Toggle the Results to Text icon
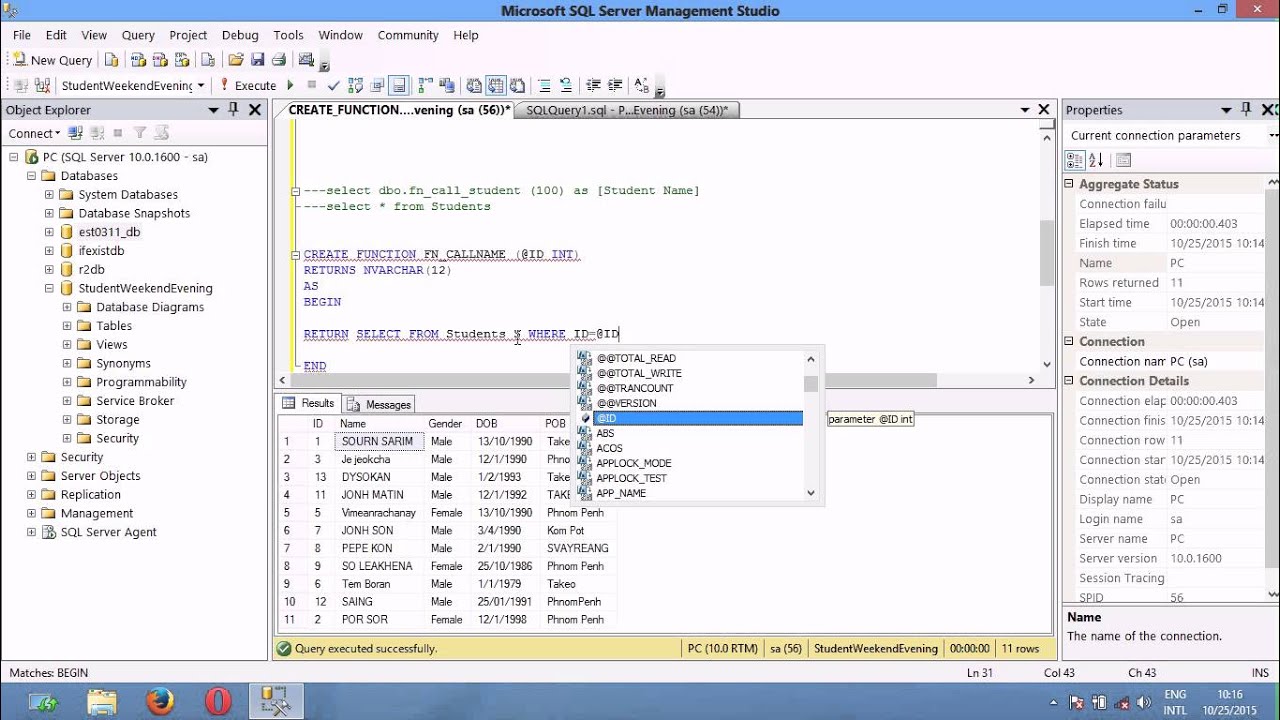The height and width of the screenshot is (720, 1280). tap(474, 86)
